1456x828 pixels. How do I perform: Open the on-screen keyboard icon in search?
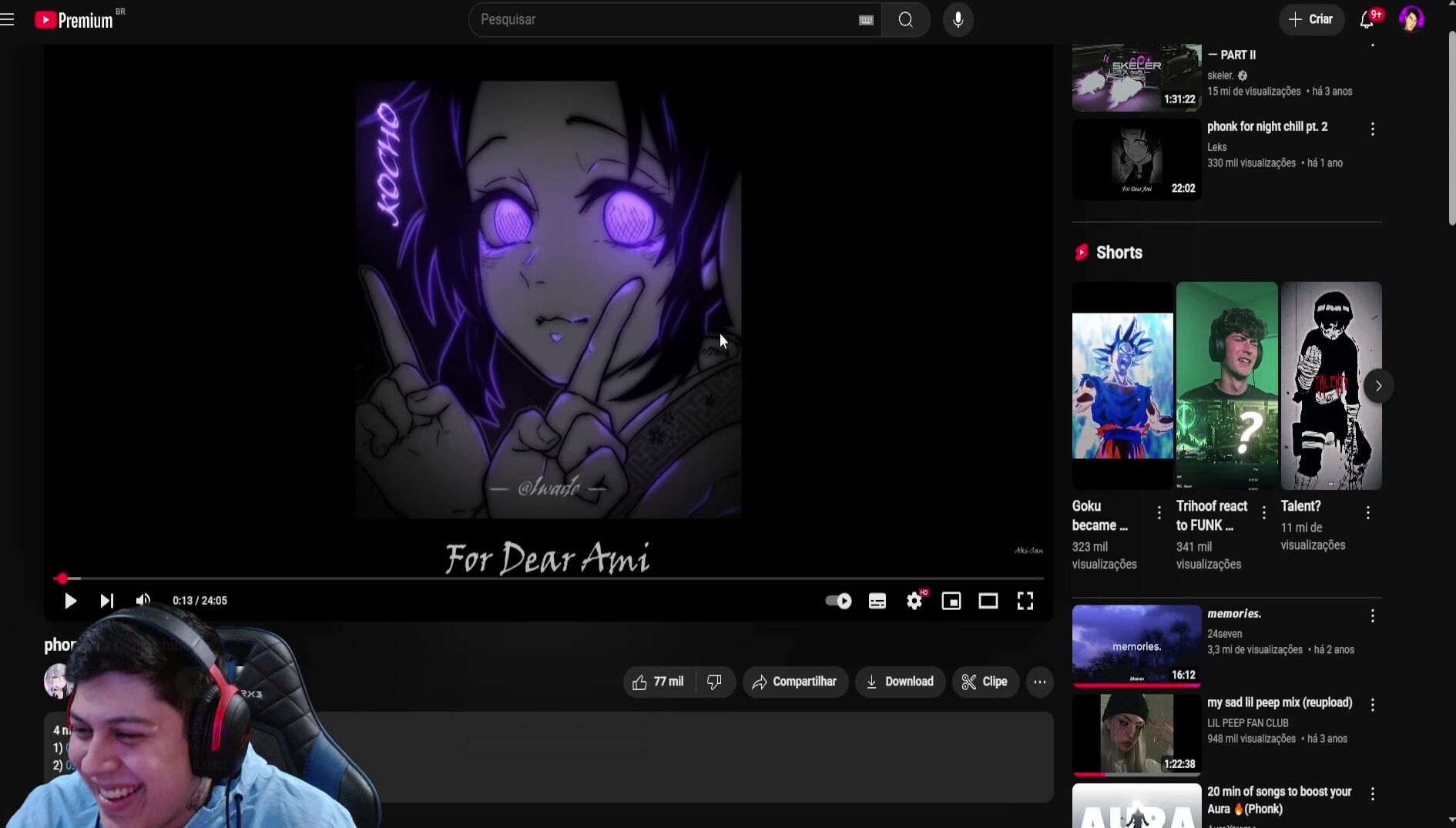pyautogui.click(x=866, y=20)
